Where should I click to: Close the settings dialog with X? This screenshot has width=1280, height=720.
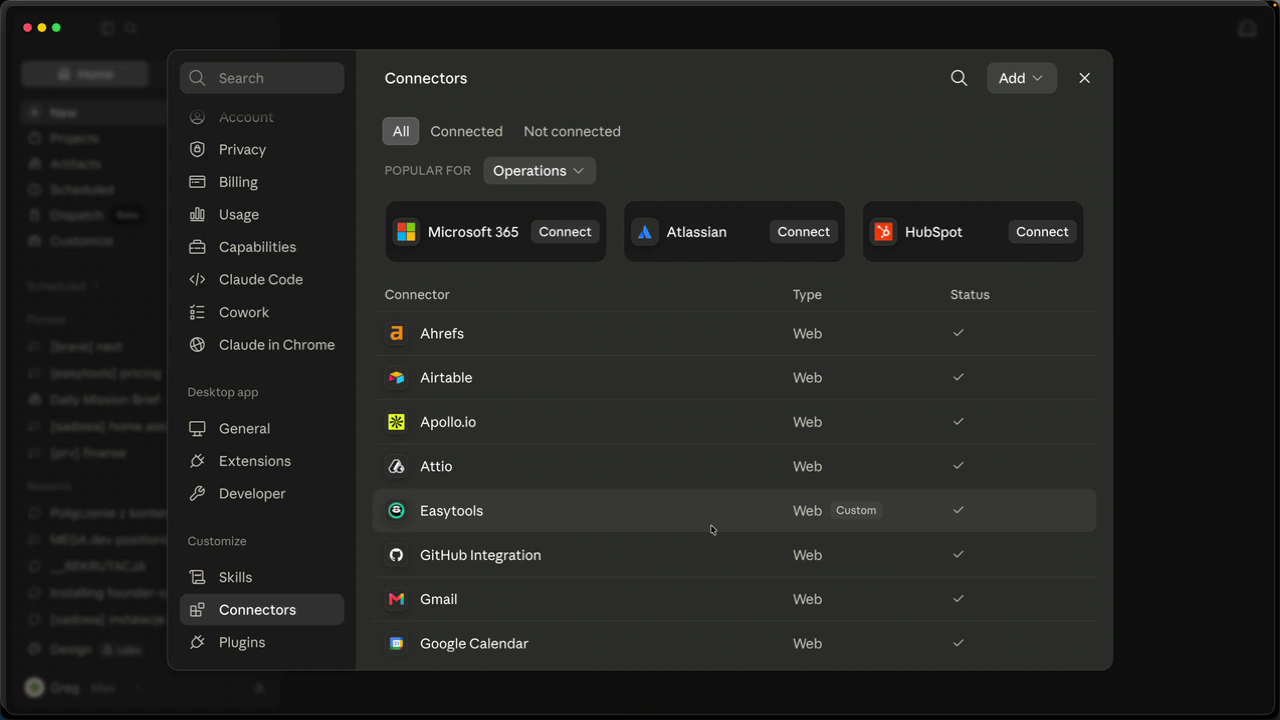[1084, 78]
